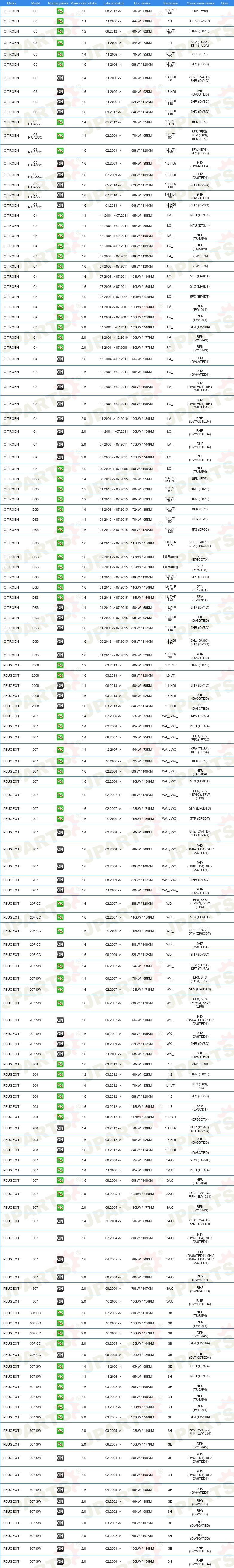Click the Rodzaj paliwa column header

[x=59, y=3]
